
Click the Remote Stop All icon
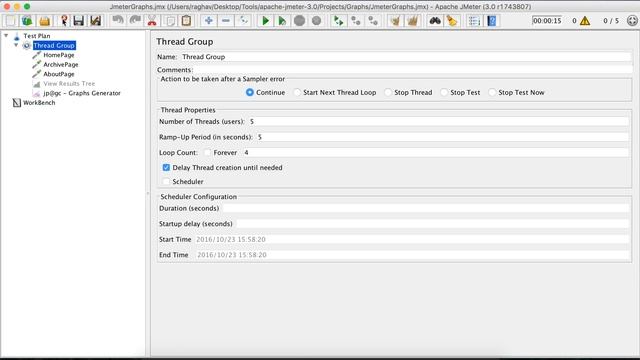coord(356,21)
